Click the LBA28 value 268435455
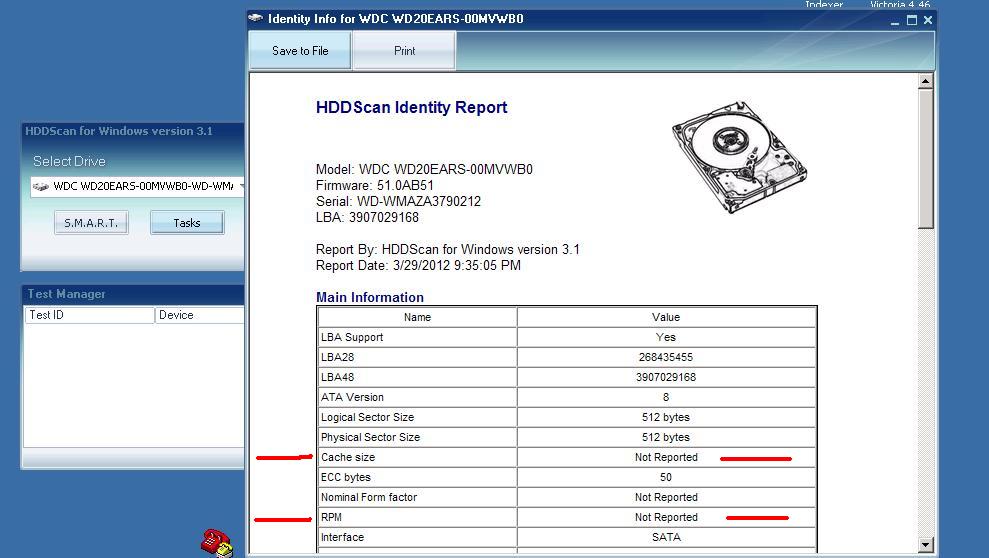Viewport: 989px width, 558px height. pos(666,357)
